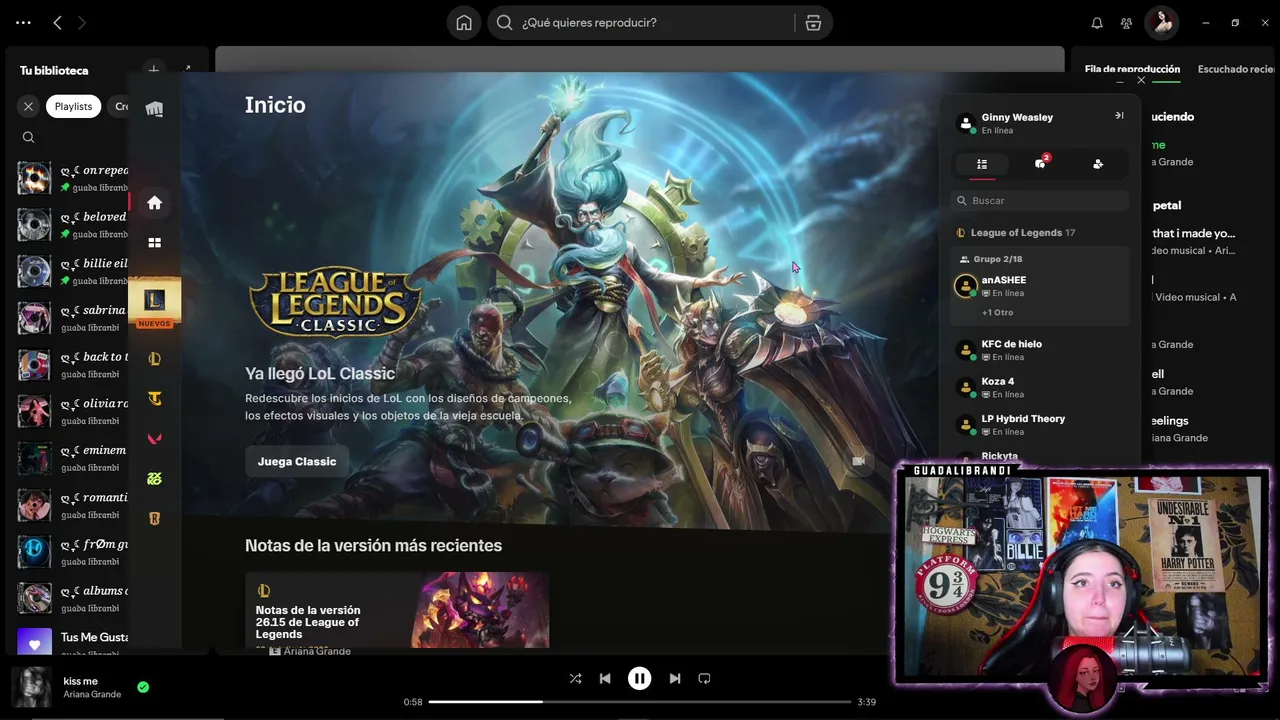Screen dimensions: 1280x720
Task: Select the League of Legends game icon
Action: click(154, 358)
